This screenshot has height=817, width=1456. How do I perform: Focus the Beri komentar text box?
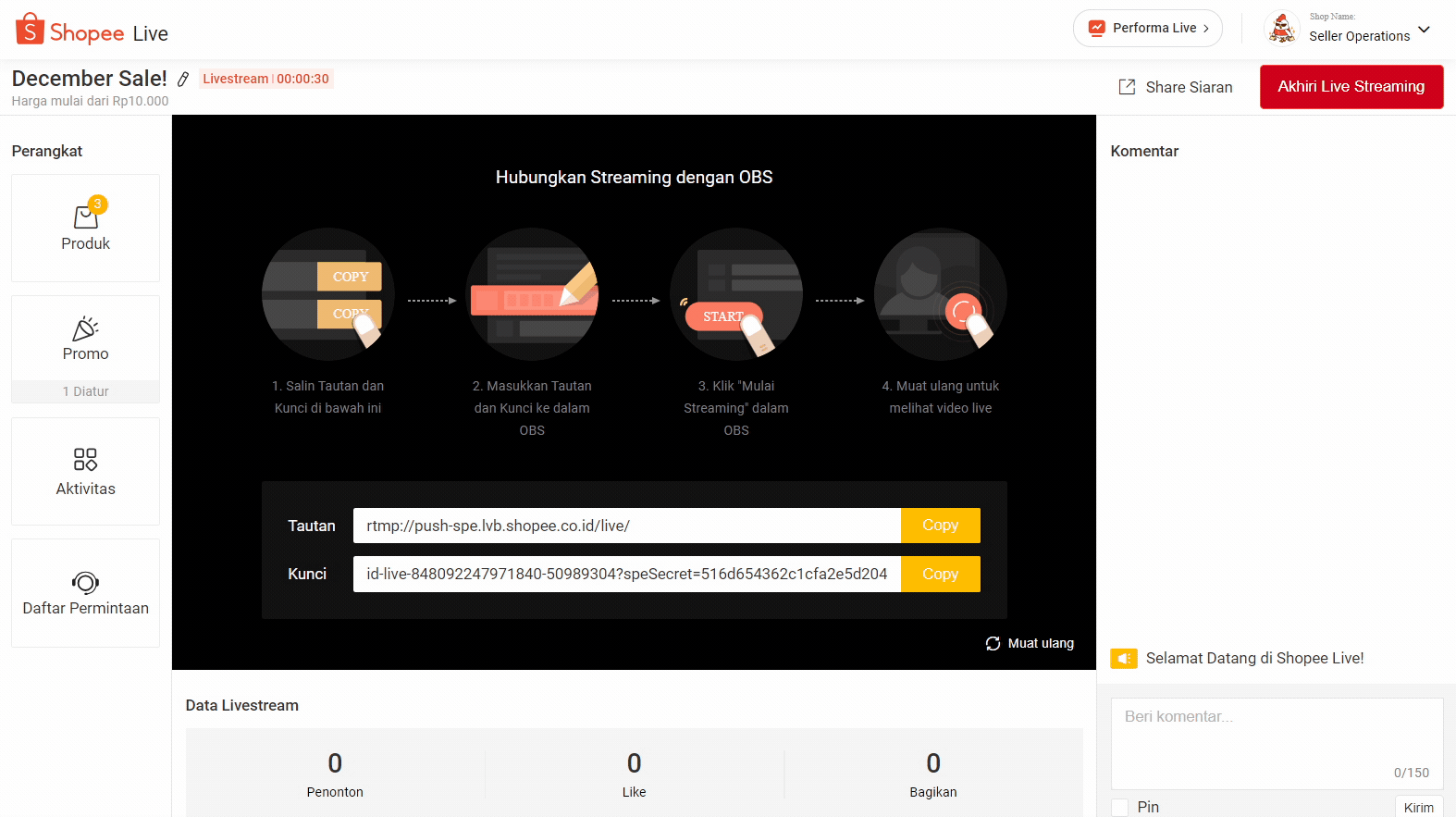tap(1277, 744)
